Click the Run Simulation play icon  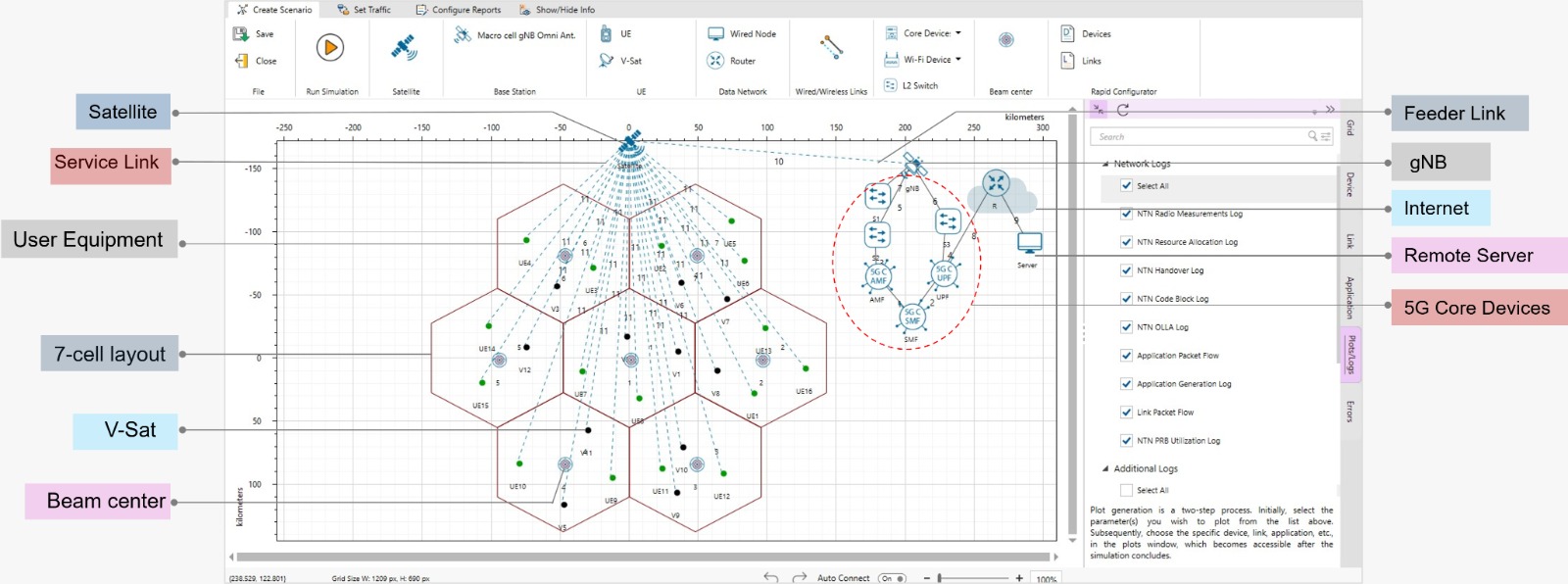(x=330, y=47)
